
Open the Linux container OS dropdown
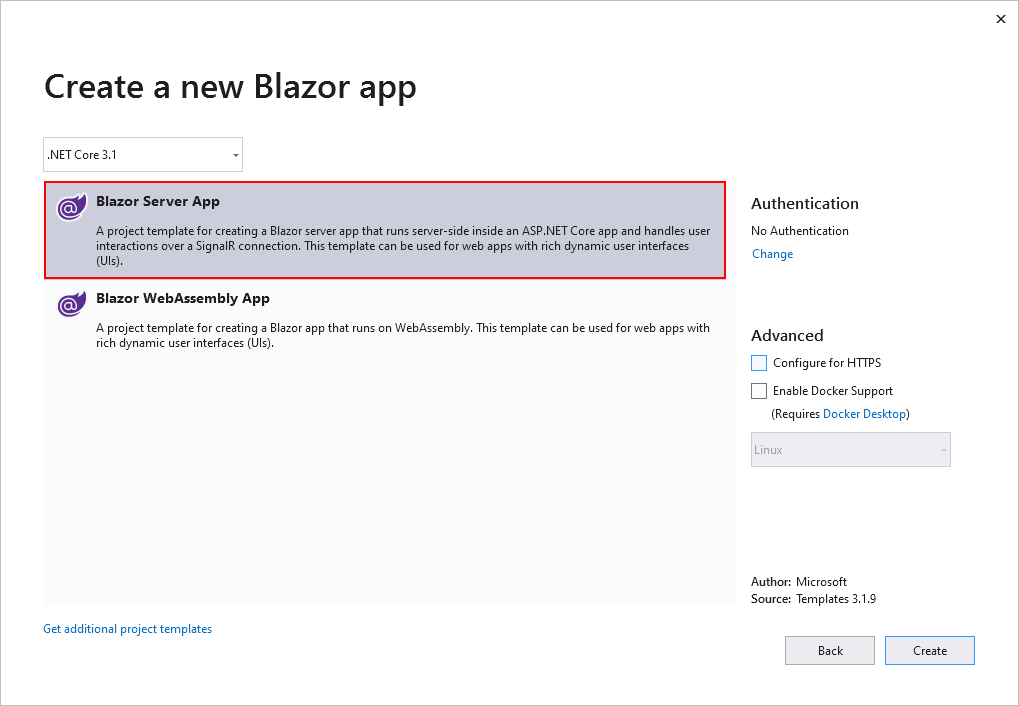tap(850, 450)
